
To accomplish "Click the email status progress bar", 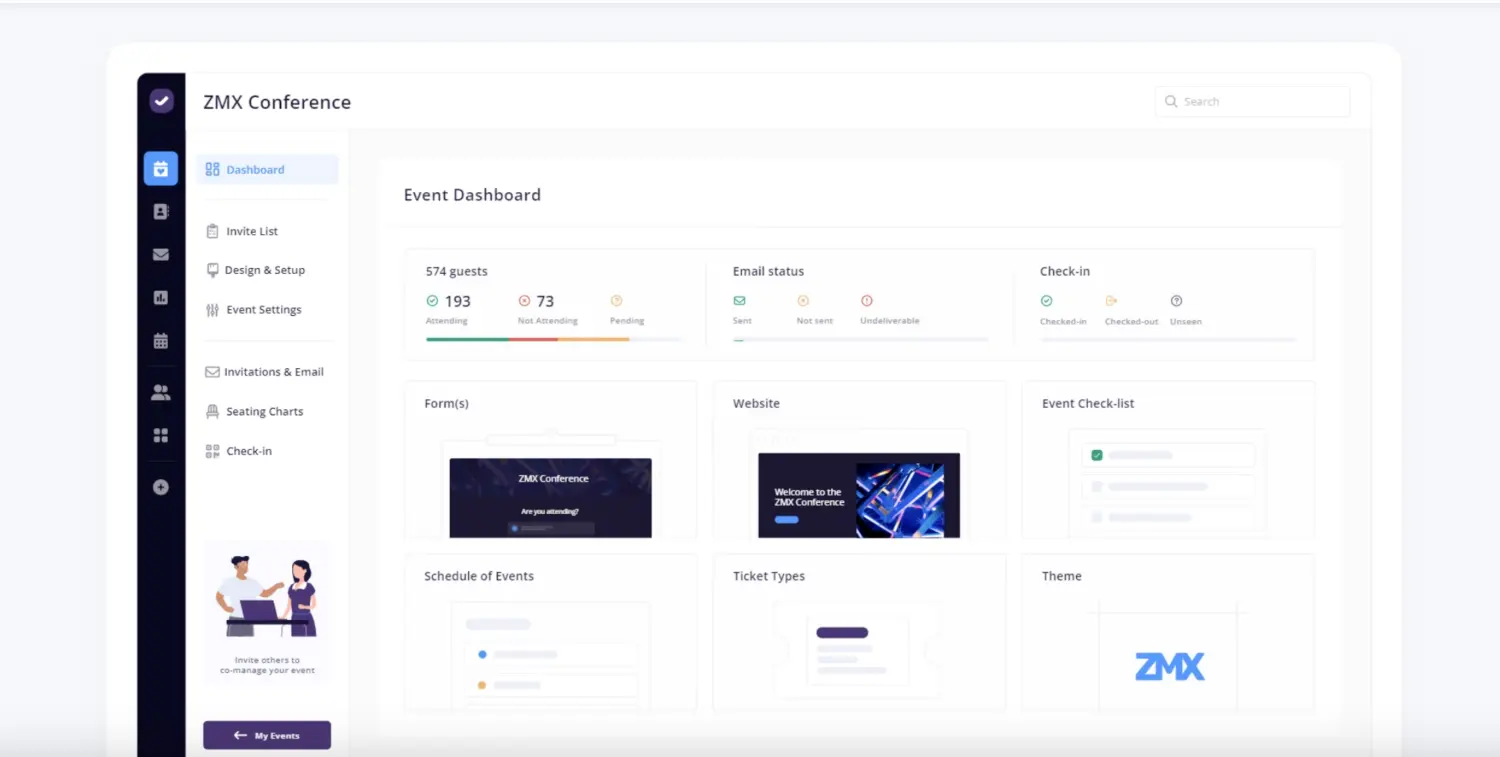I will (861, 339).
